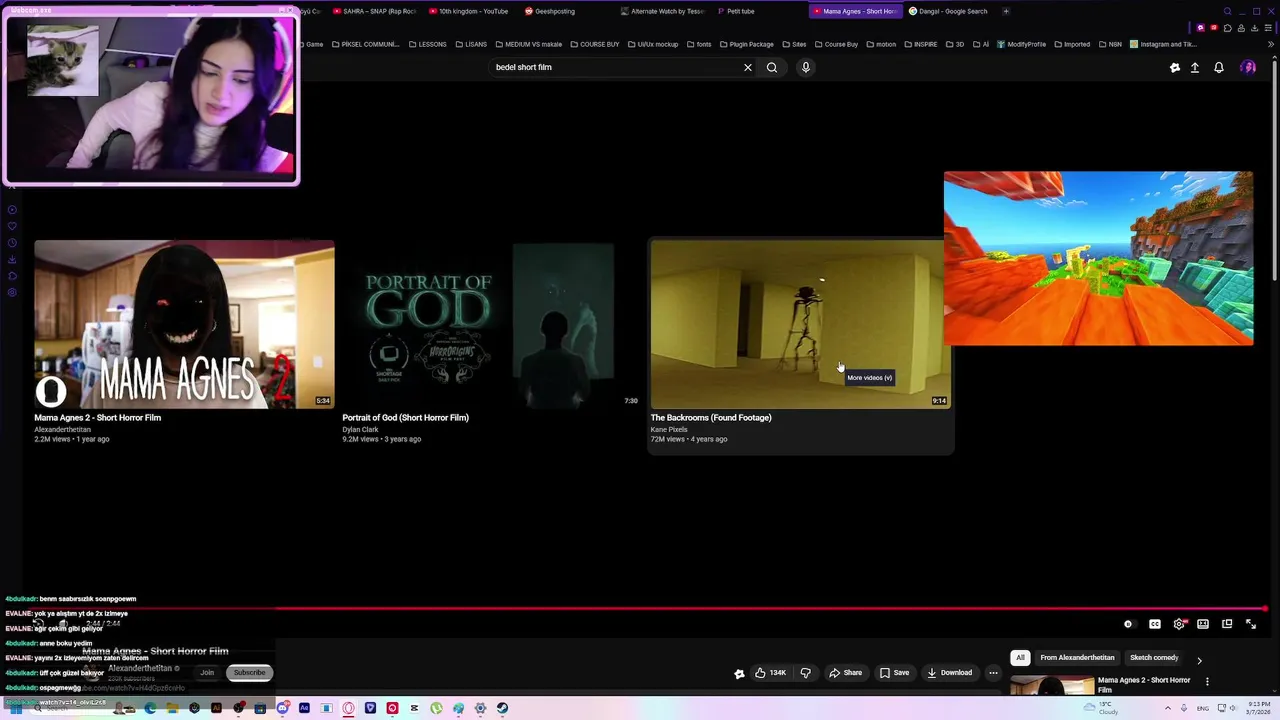
Task: Switch to theater mode
Action: coord(1203,624)
